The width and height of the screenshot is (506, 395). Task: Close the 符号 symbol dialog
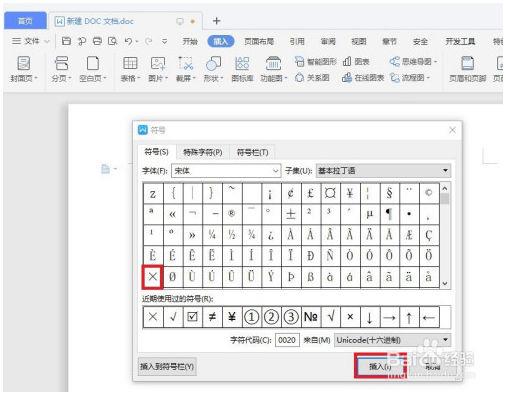pos(452,130)
